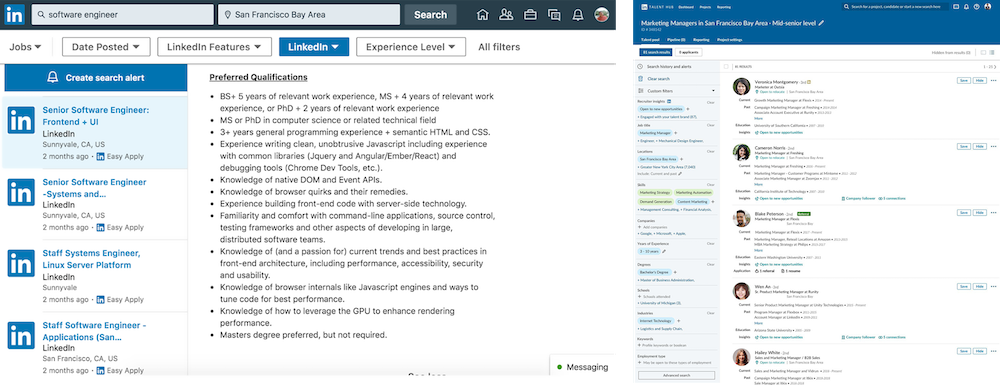Hide candidate Hailey White
The height and width of the screenshot is (385, 1000).
coord(980,351)
